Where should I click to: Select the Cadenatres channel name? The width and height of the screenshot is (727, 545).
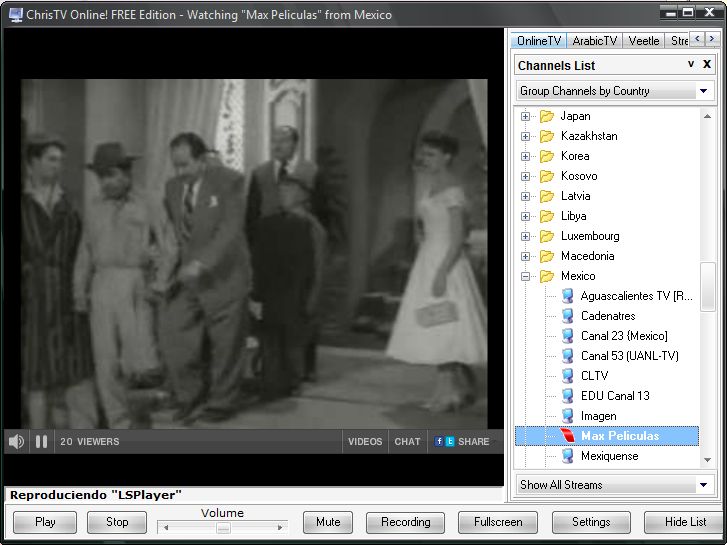(608, 316)
